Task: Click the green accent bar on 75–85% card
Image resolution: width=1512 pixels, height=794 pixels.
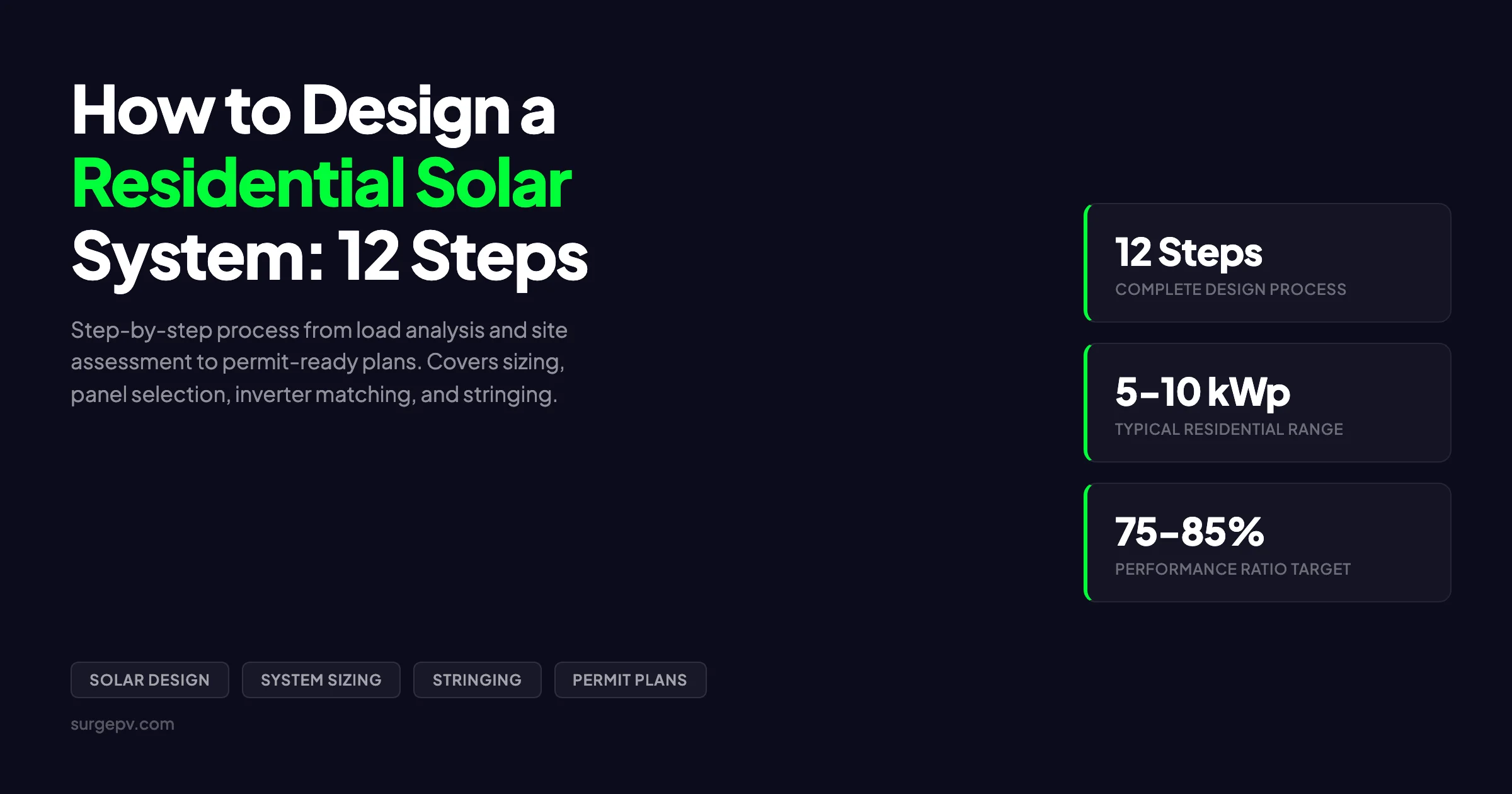Action: tap(1086, 543)
